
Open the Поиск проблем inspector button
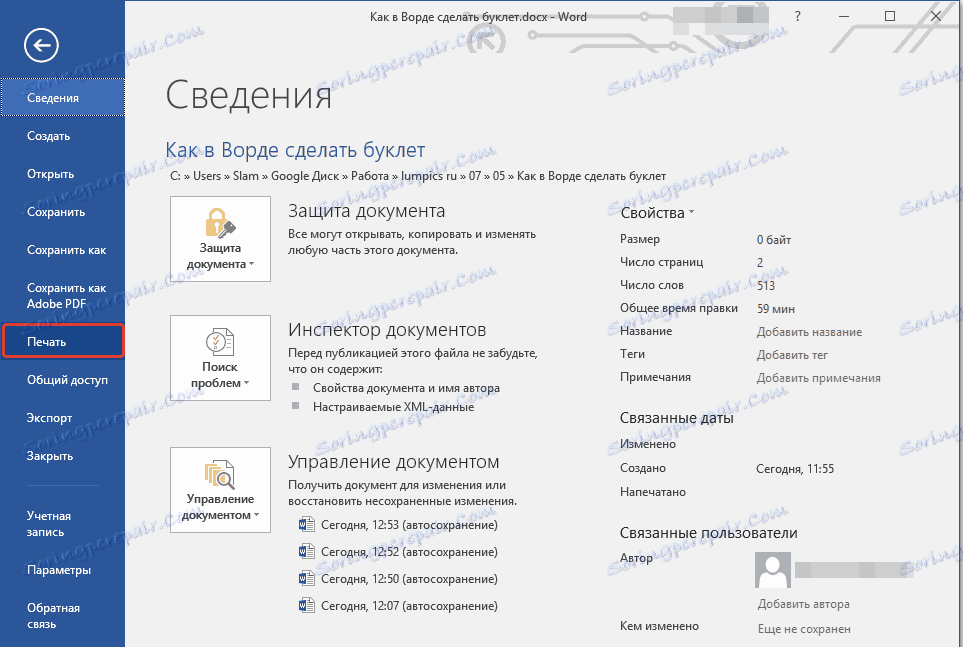tap(220, 358)
